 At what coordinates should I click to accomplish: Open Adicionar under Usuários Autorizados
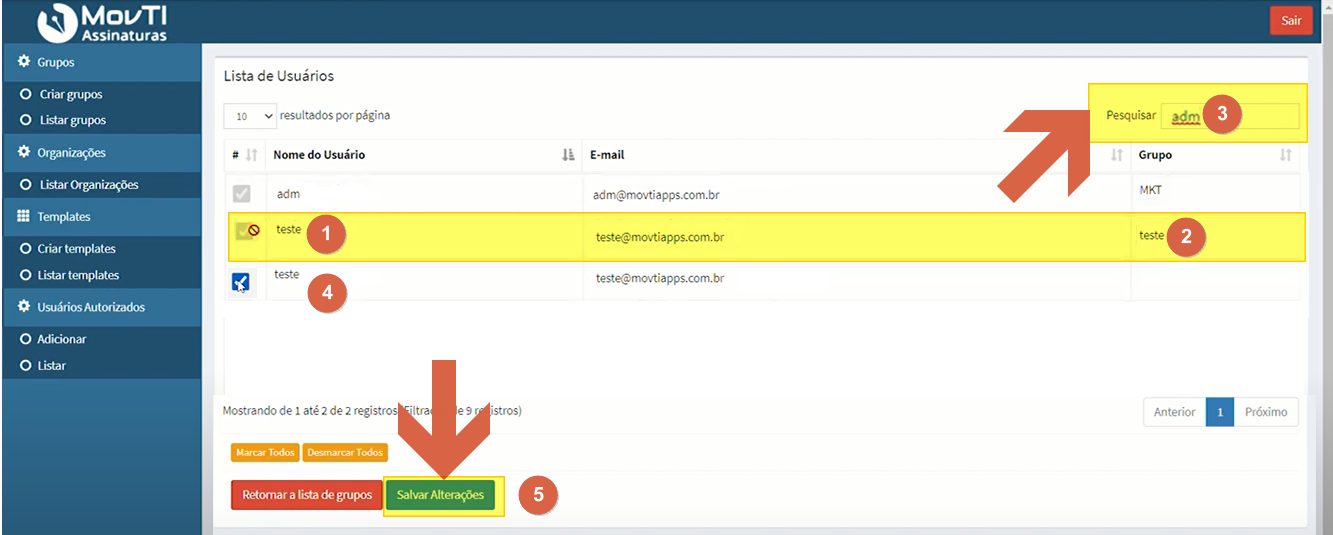[62, 339]
